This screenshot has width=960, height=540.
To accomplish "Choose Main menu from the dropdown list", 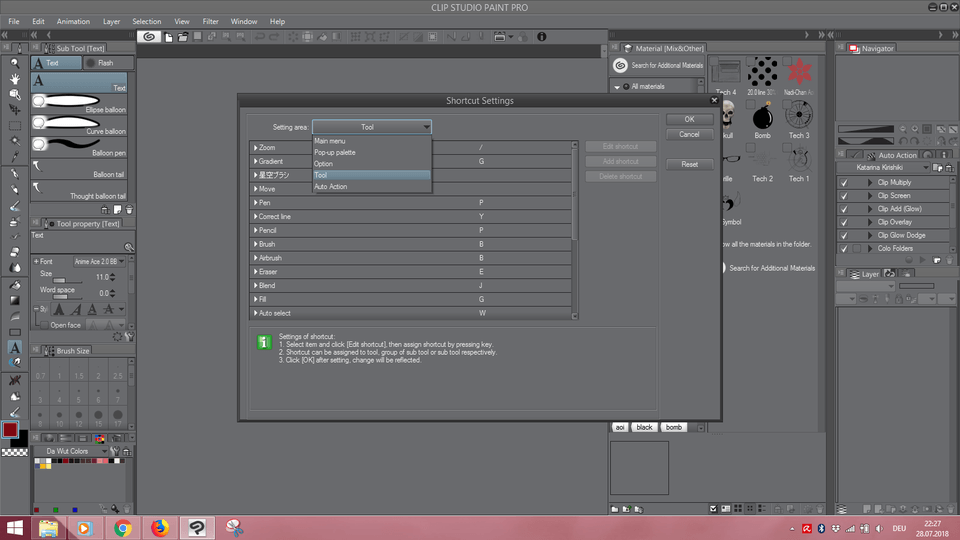I will pyautogui.click(x=330, y=141).
